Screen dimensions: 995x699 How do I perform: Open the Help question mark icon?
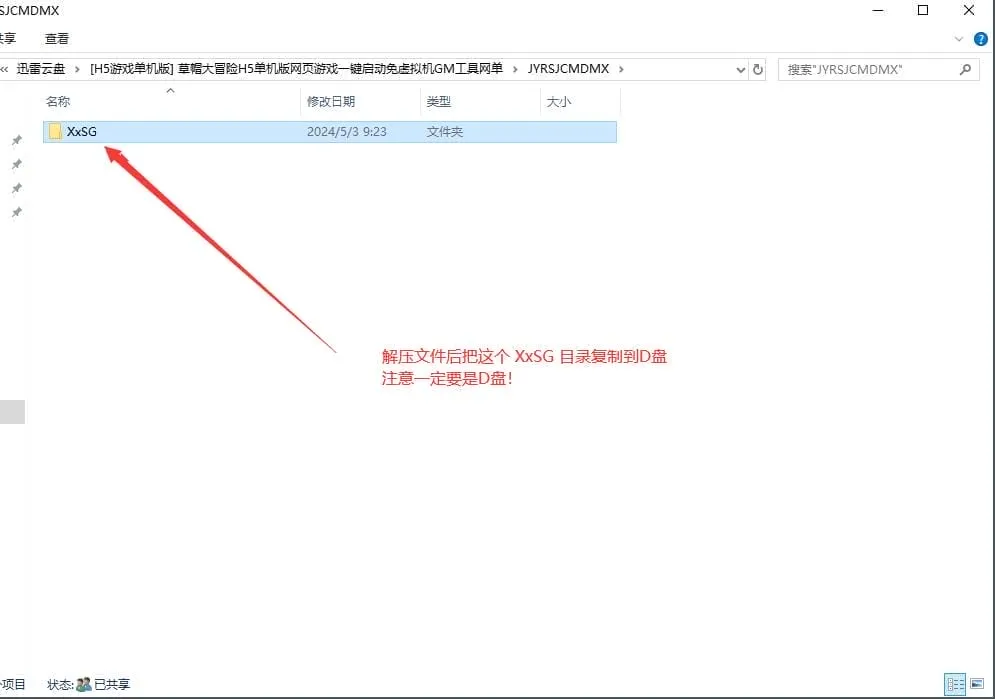pos(980,39)
